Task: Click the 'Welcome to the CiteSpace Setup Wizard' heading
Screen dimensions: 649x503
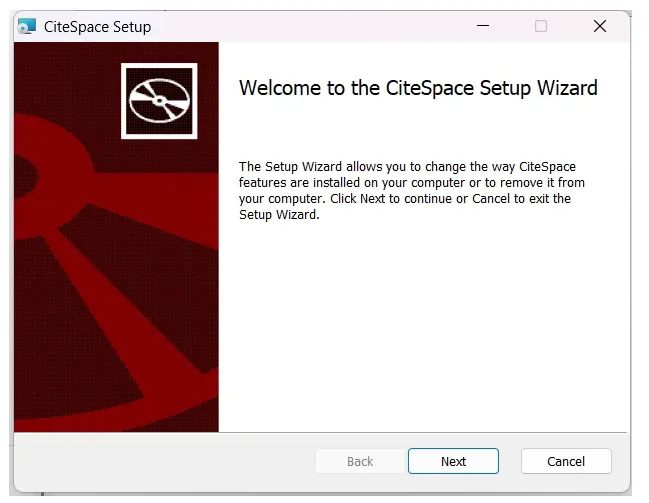Action: 418,88
